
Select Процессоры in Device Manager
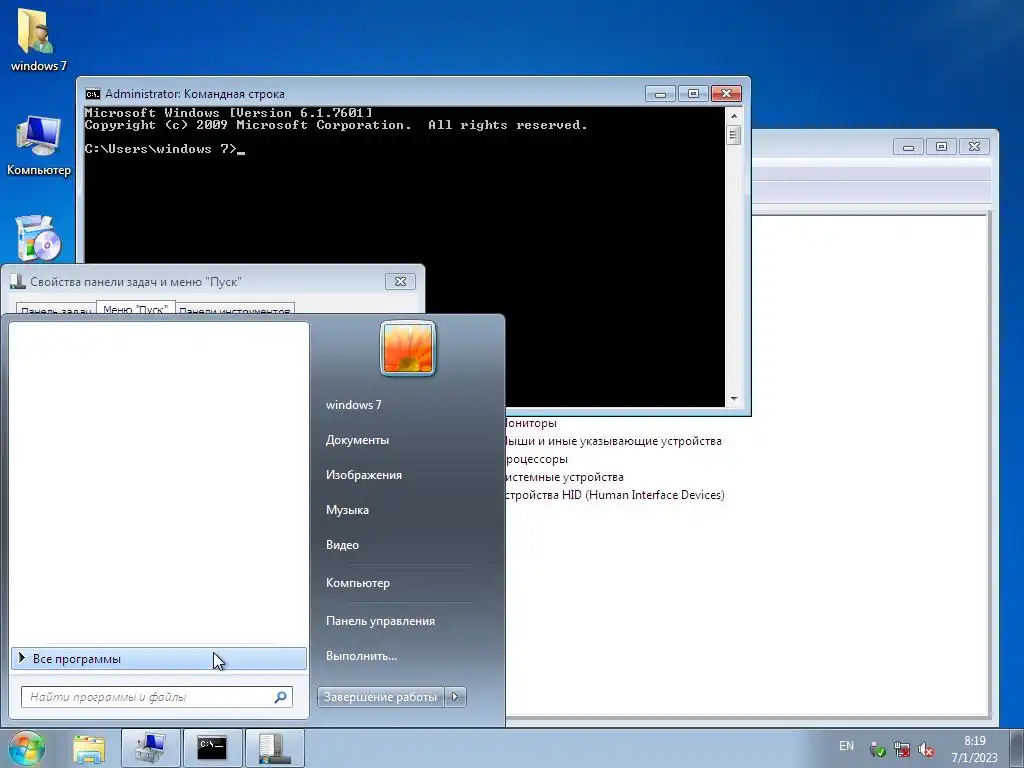tap(536, 459)
